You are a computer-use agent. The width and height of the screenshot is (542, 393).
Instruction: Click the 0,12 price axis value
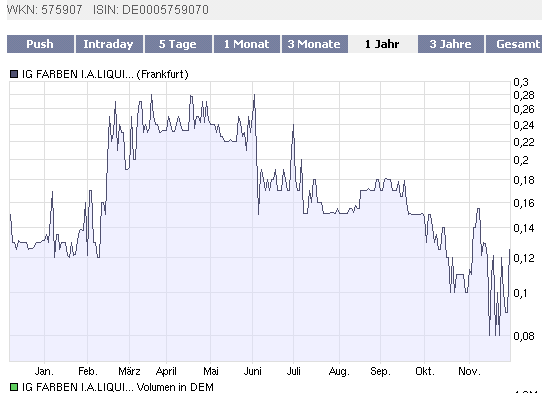click(x=524, y=258)
